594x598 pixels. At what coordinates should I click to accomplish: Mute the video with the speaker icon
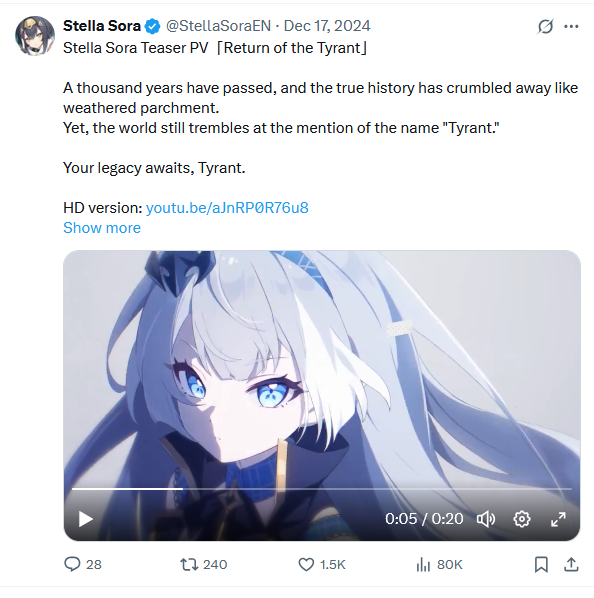[486, 519]
